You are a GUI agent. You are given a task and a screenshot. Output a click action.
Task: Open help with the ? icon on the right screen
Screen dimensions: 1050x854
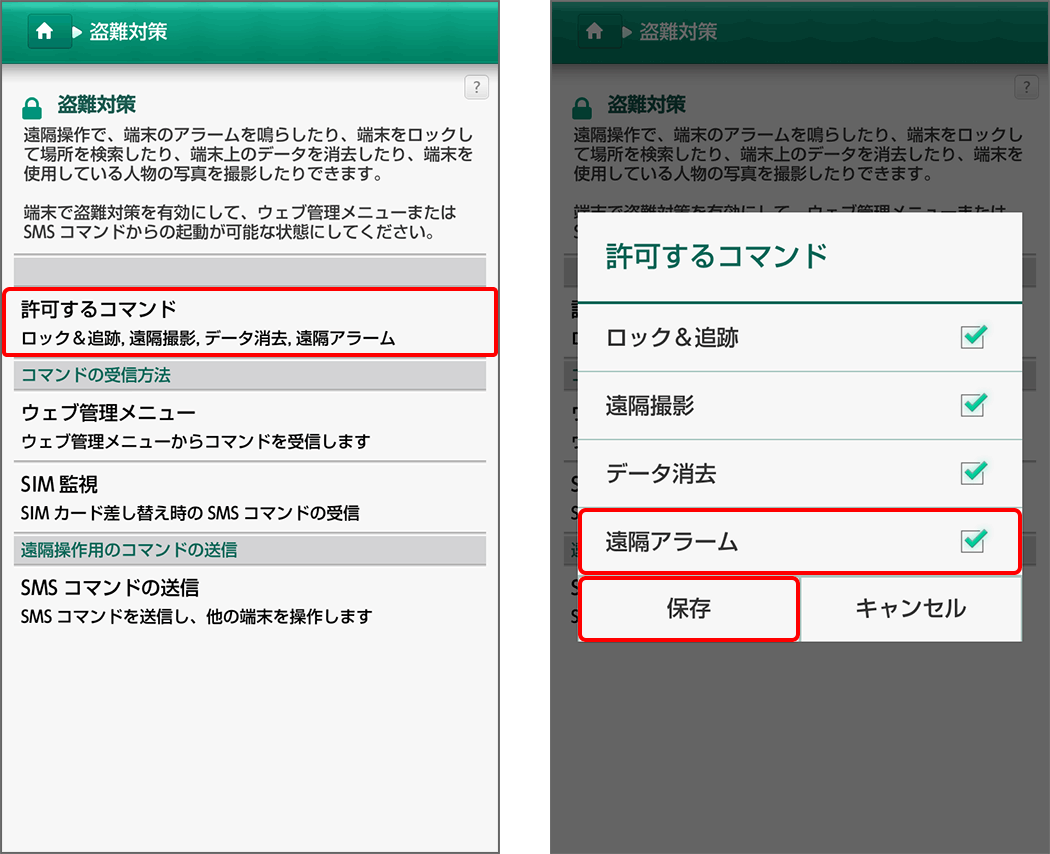1026,88
